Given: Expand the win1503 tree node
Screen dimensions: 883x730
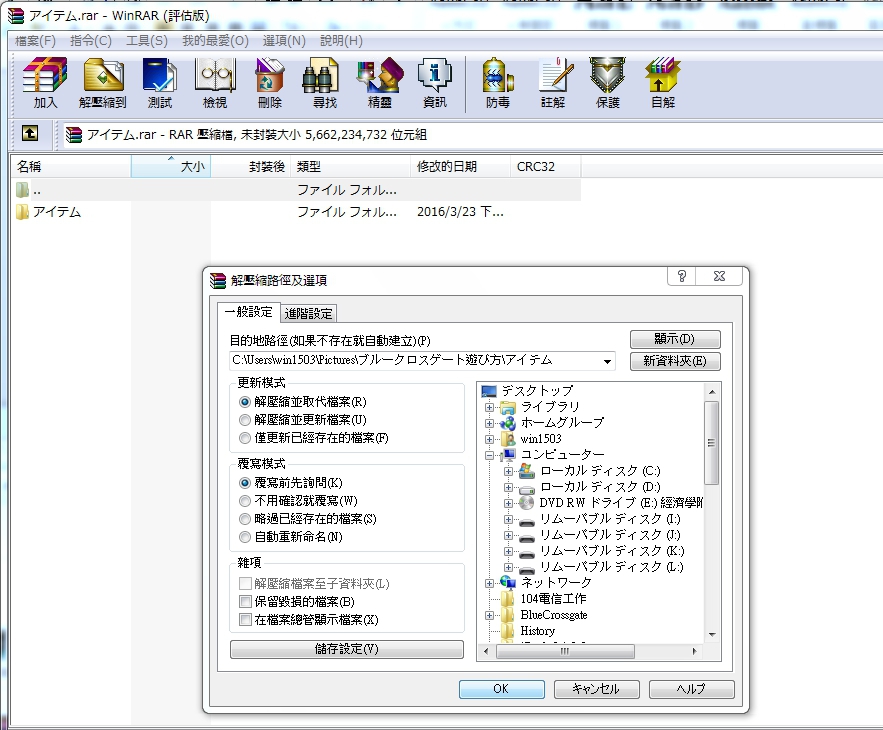Looking at the screenshot, I should pos(489,439).
